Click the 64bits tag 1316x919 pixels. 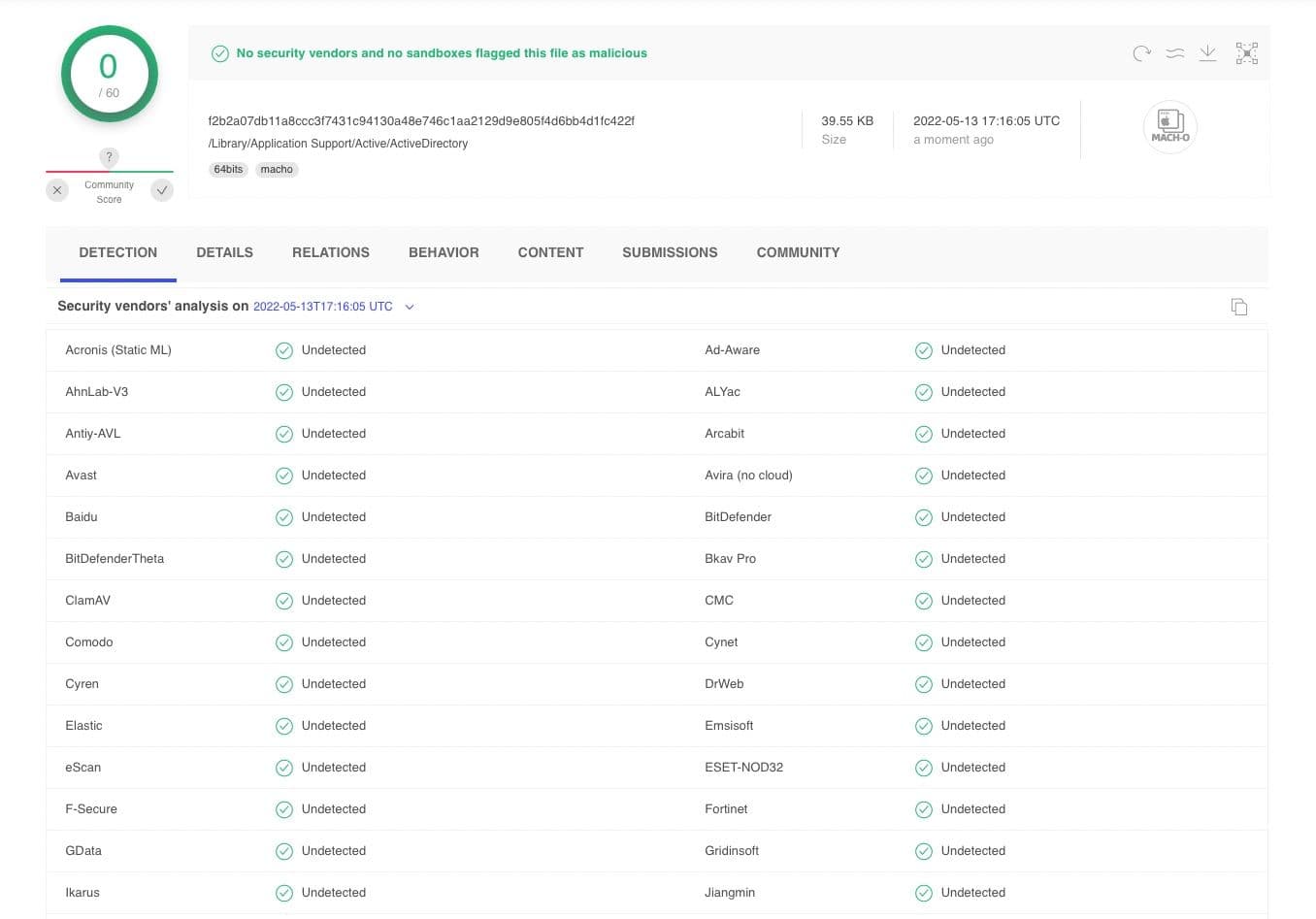(228, 169)
